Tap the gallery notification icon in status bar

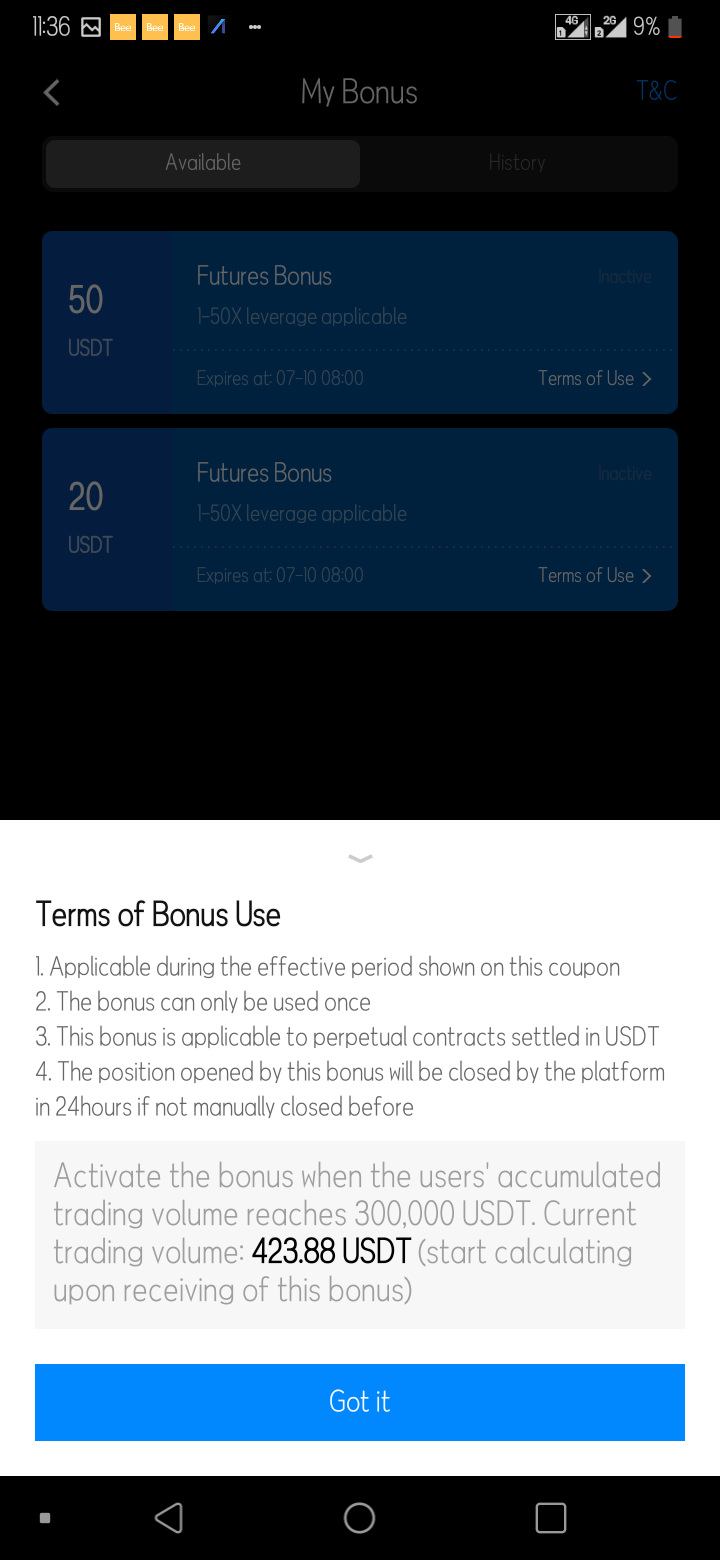click(91, 28)
